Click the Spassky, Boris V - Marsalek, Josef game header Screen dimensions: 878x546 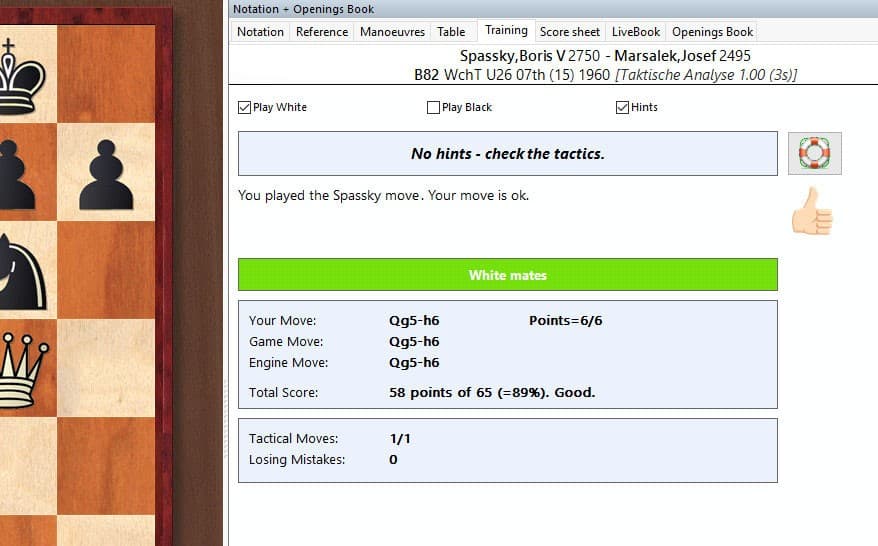[x=605, y=56]
